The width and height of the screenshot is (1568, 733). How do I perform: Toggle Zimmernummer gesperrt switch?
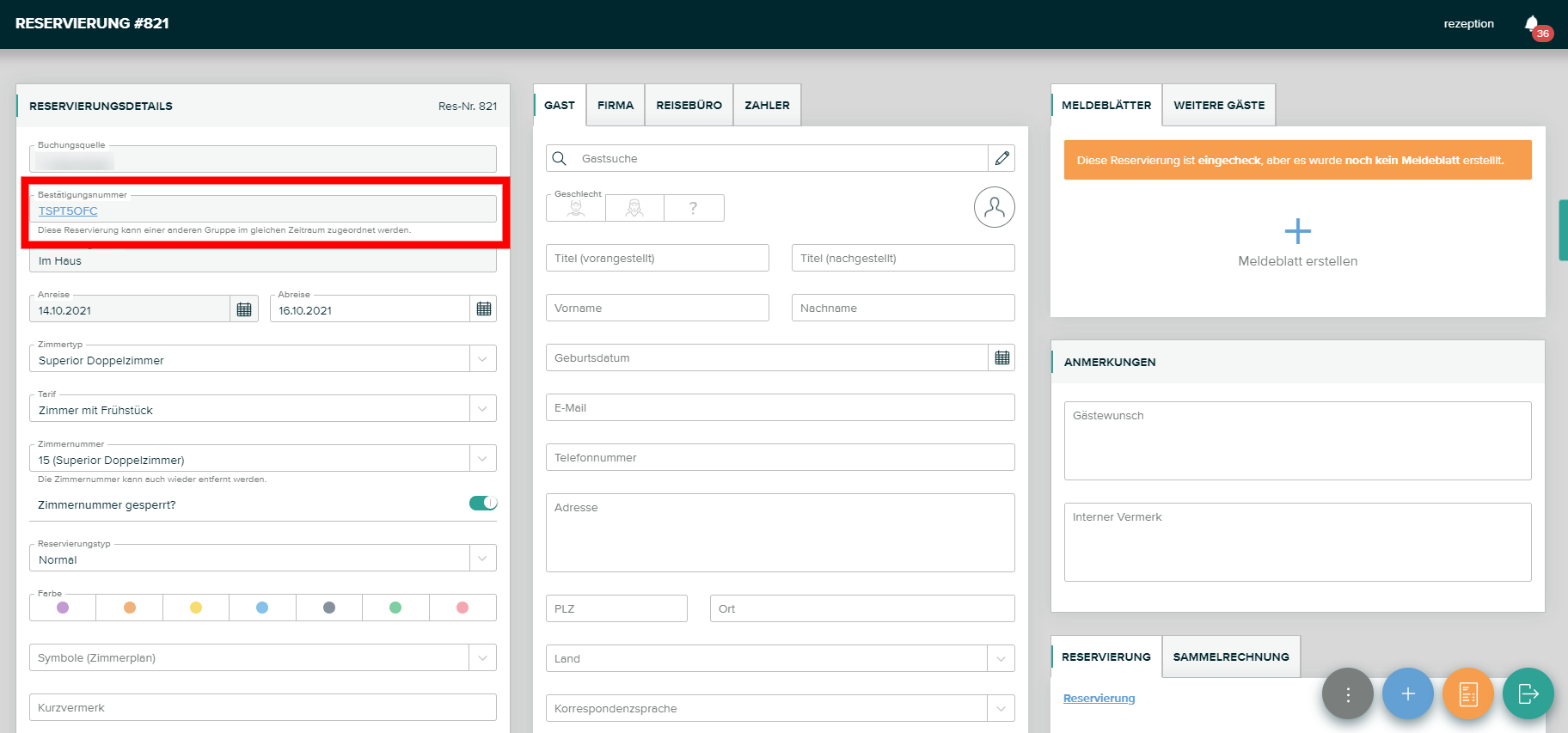[x=482, y=504]
